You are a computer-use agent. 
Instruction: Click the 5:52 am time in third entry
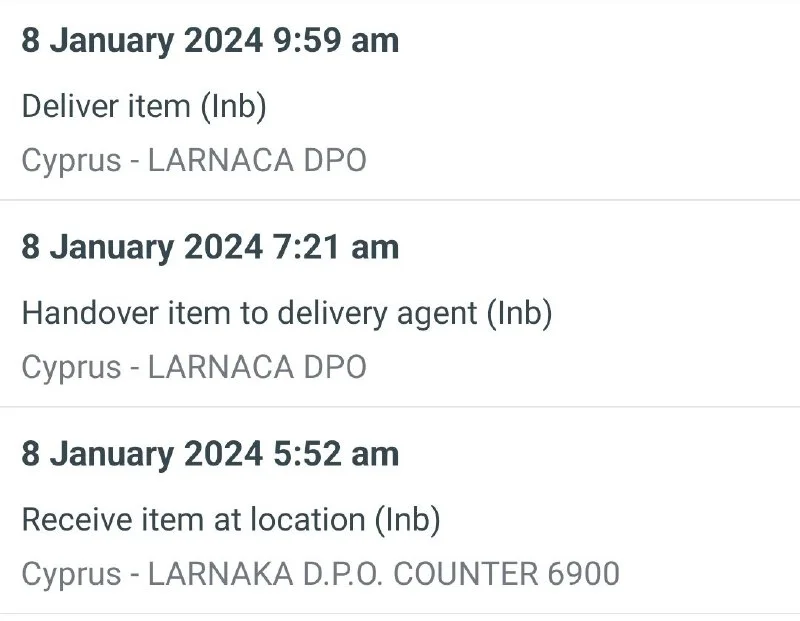click(x=335, y=454)
